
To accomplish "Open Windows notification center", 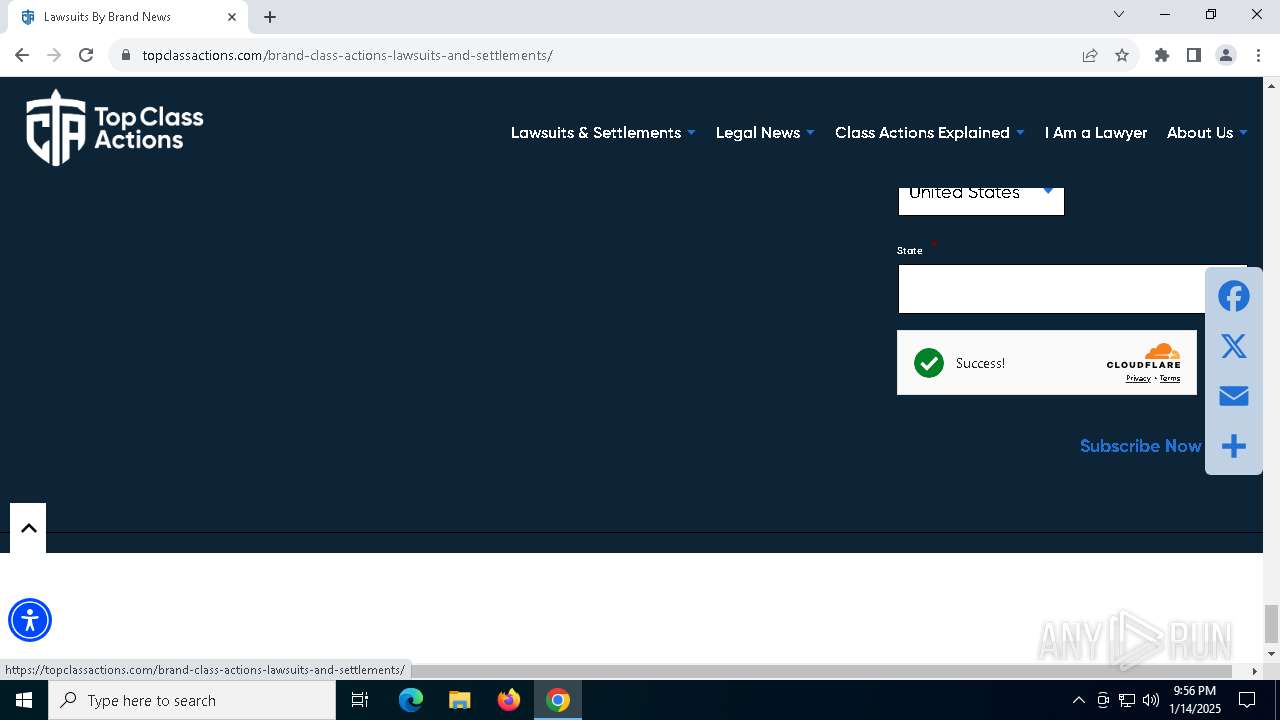I will (x=1247, y=700).
